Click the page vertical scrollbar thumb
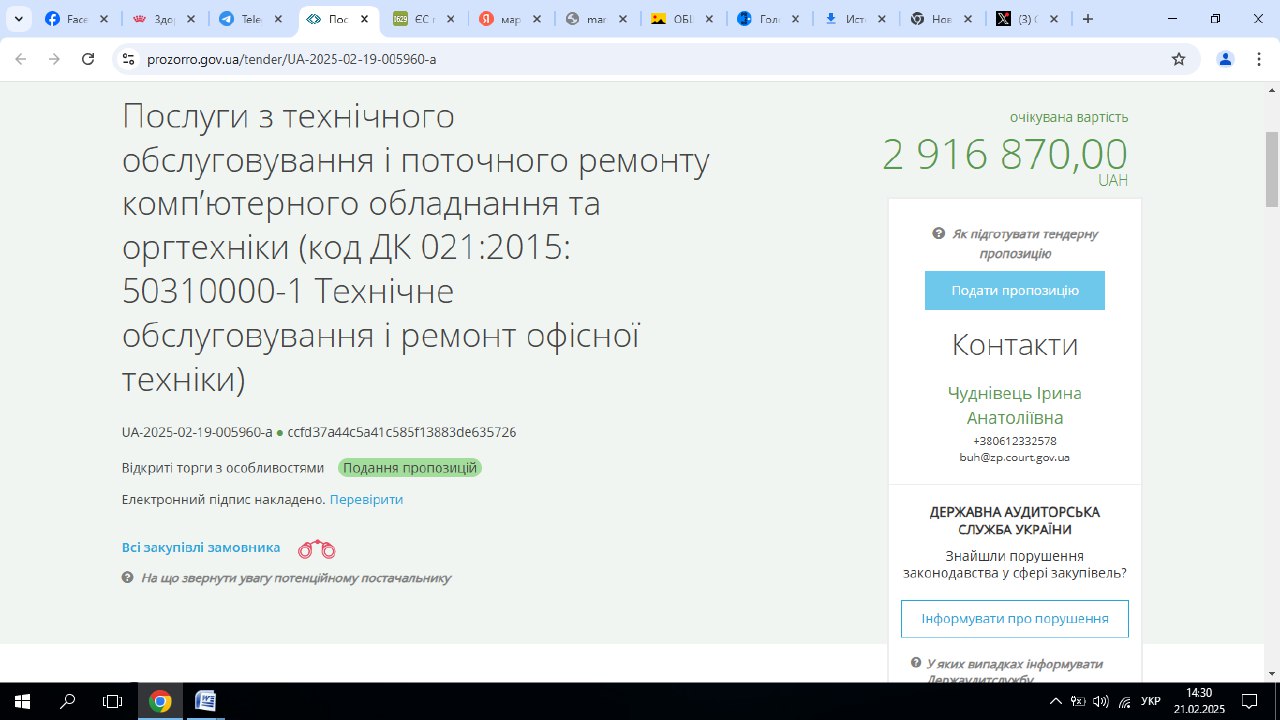 tap(1271, 170)
